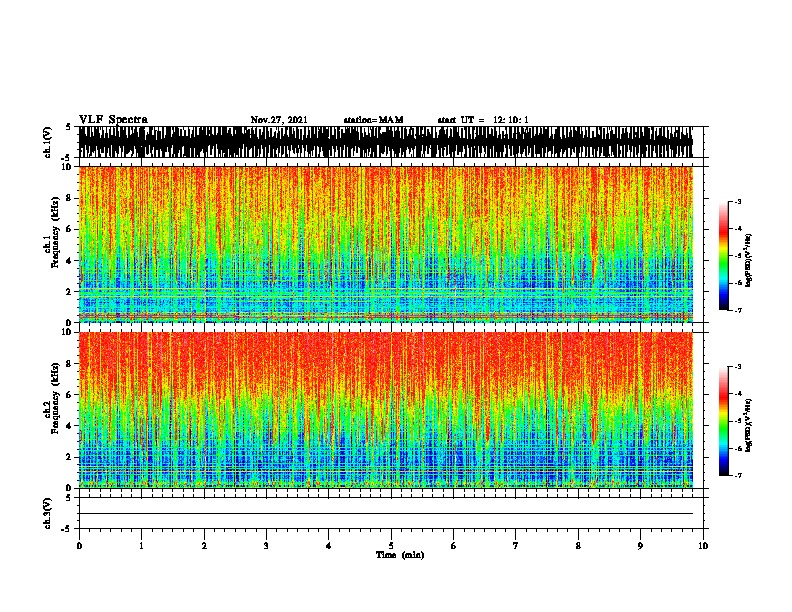Click time axis tick label '9'

click(640, 546)
